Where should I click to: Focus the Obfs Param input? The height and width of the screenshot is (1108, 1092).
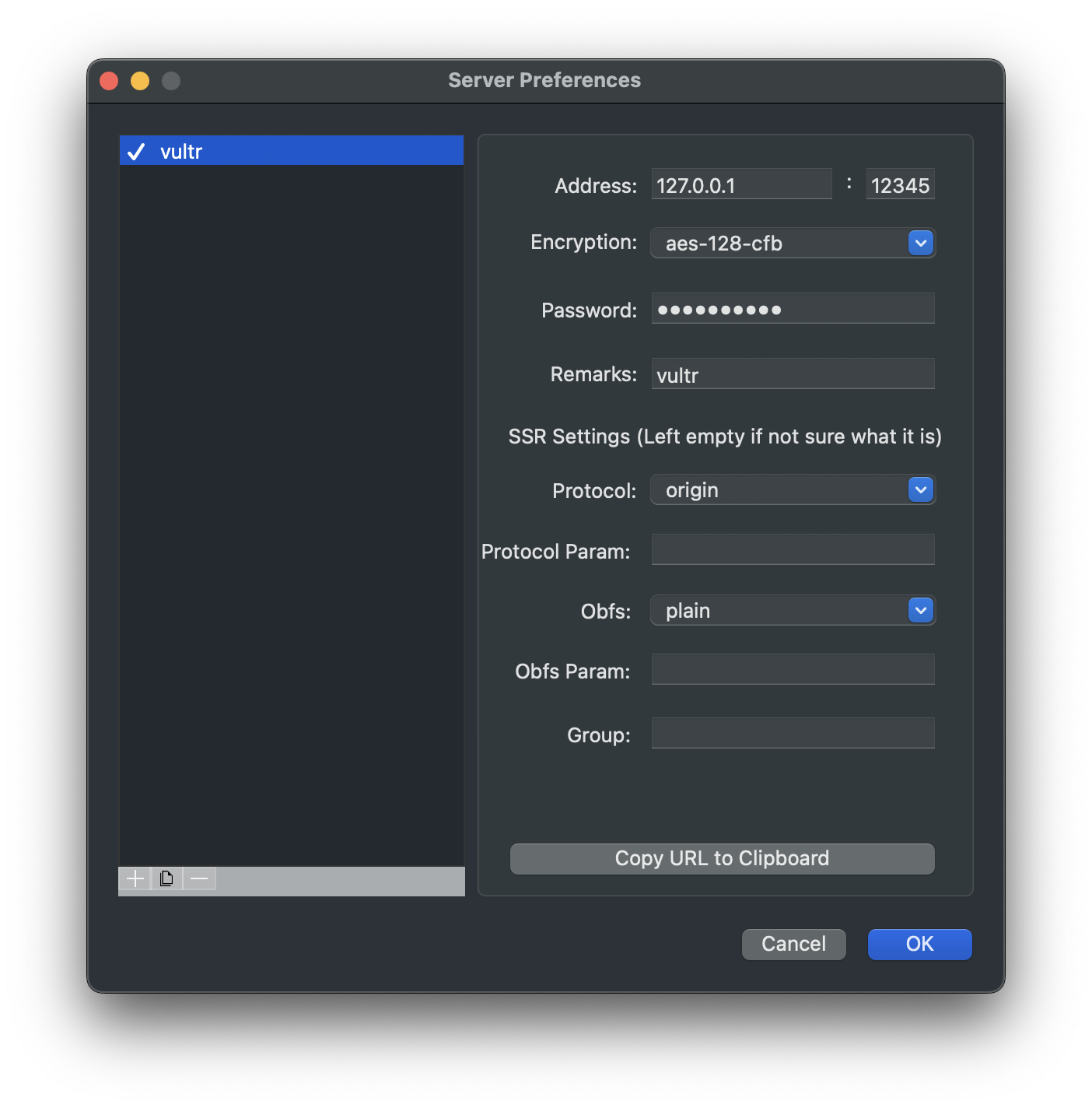(x=792, y=670)
